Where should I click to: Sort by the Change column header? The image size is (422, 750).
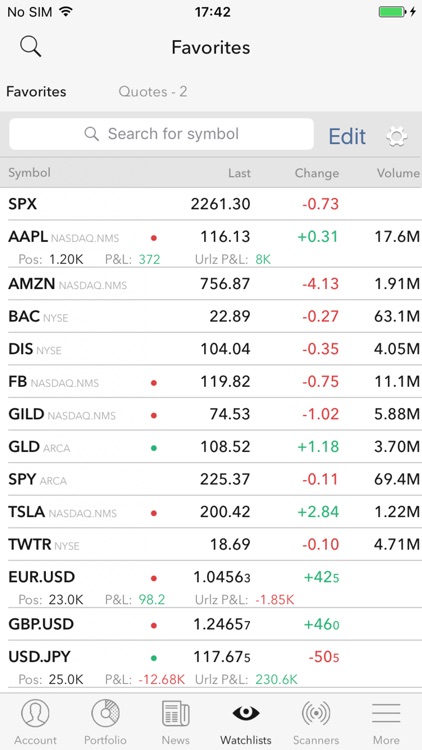[x=317, y=173]
